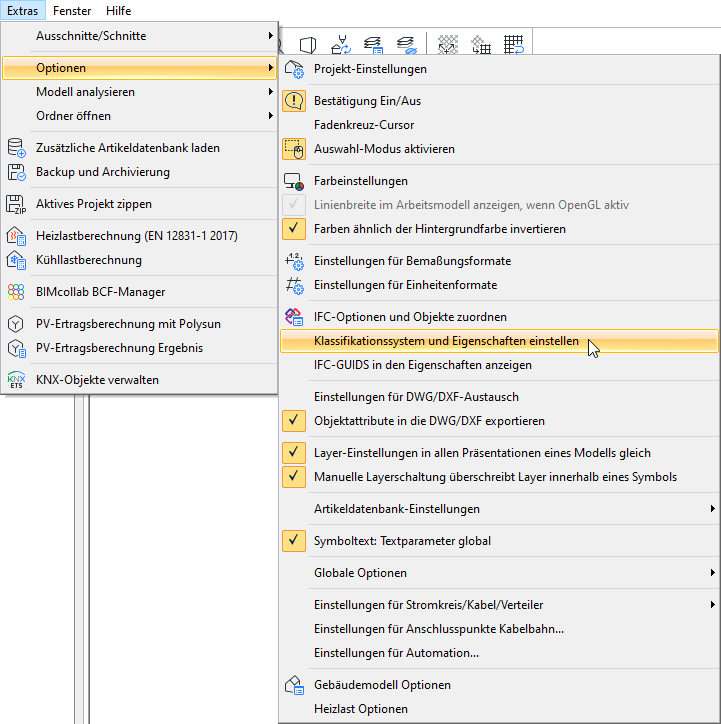This screenshot has width=721, height=724.
Task: Open the Fenster menu
Action: coord(72,10)
